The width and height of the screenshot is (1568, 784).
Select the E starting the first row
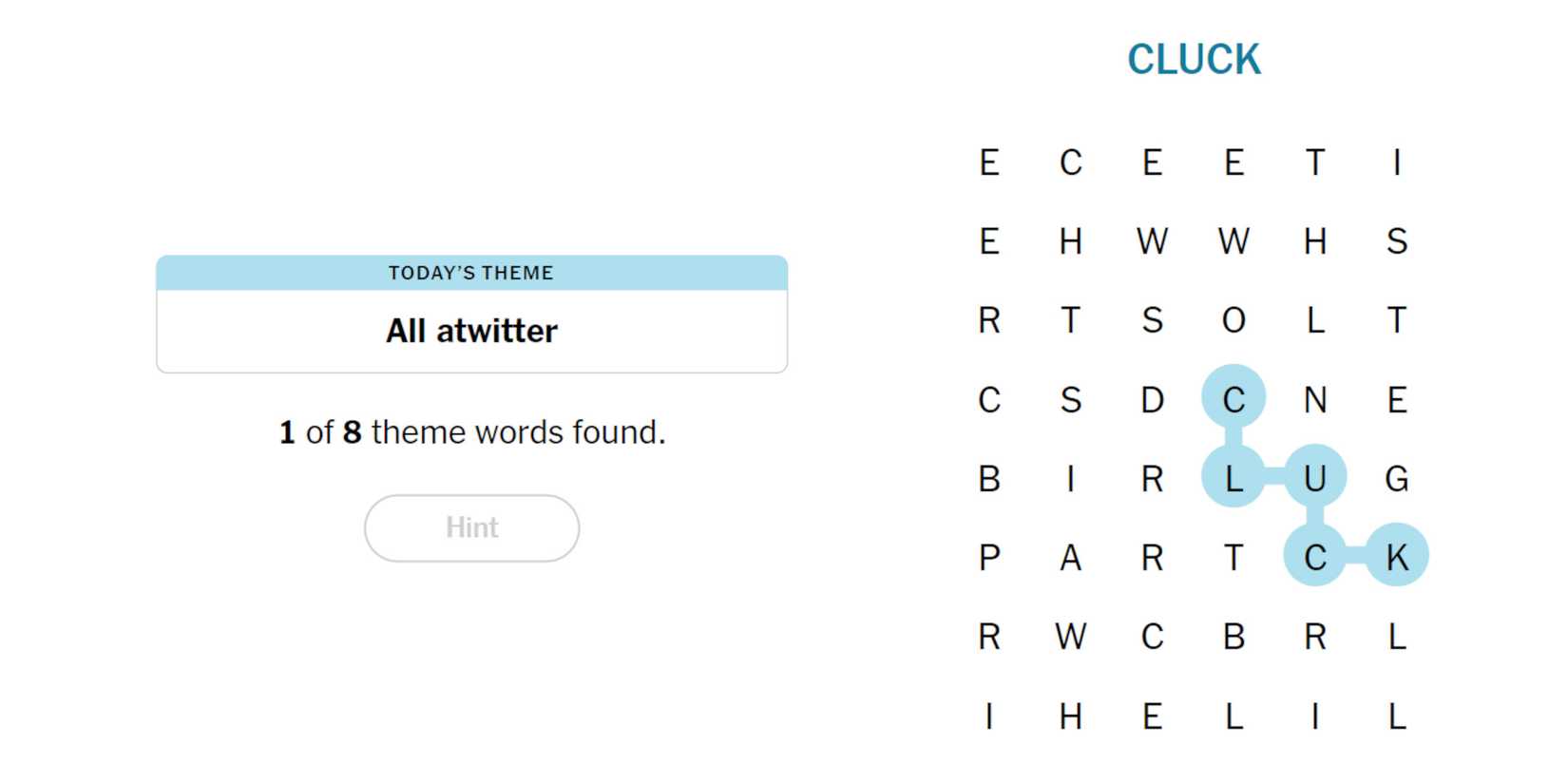[990, 163]
